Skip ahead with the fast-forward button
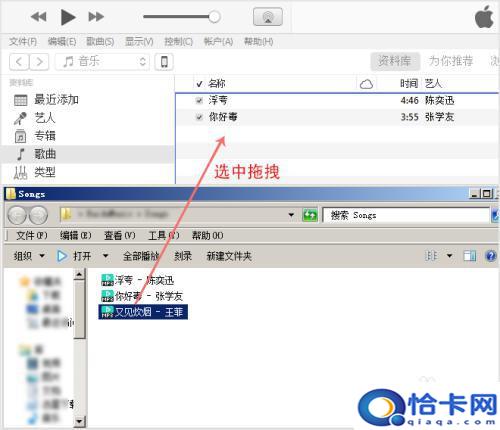This screenshot has width=500, height=430. click(96, 17)
